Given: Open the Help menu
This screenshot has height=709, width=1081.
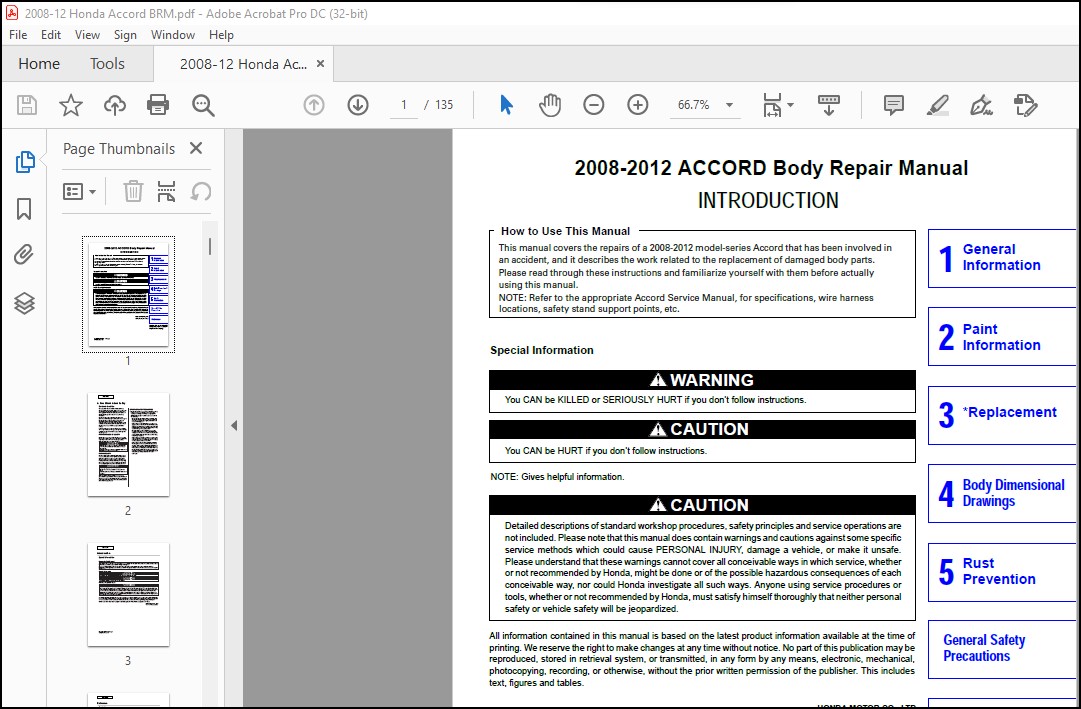Looking at the screenshot, I should [221, 34].
